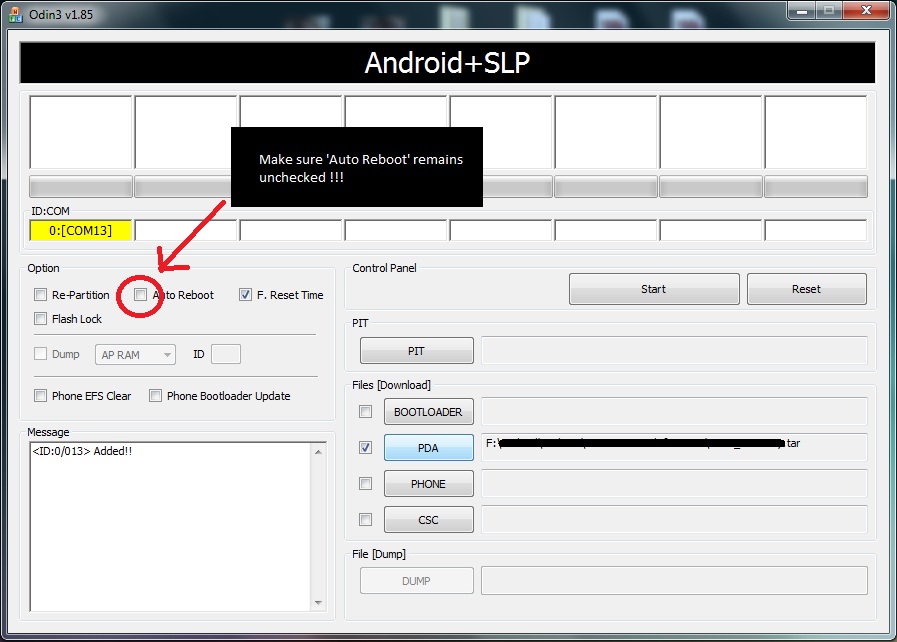Viewport: 897px width, 642px height.
Task: Click the Odin3 app icon in title bar
Action: point(15,14)
